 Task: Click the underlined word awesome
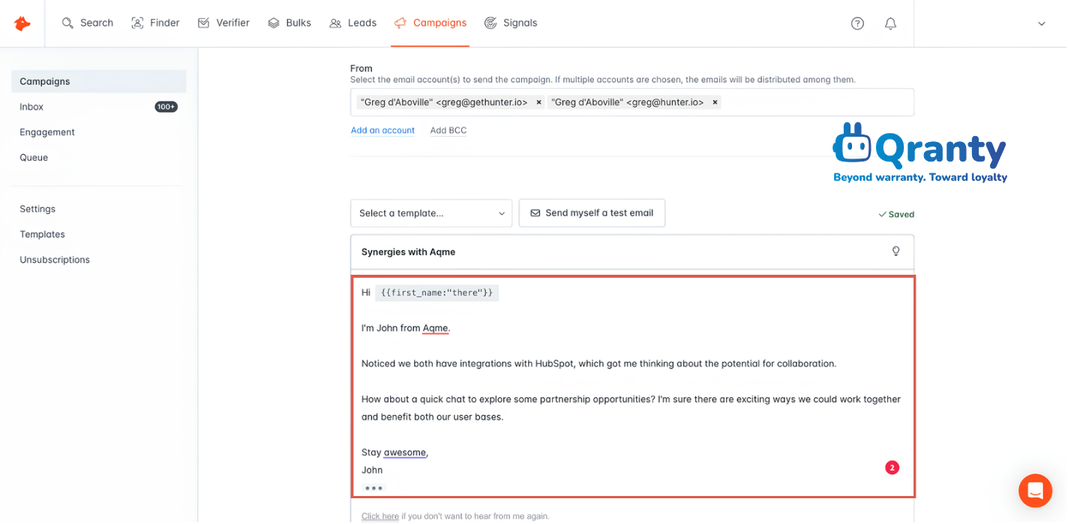[x=405, y=452]
